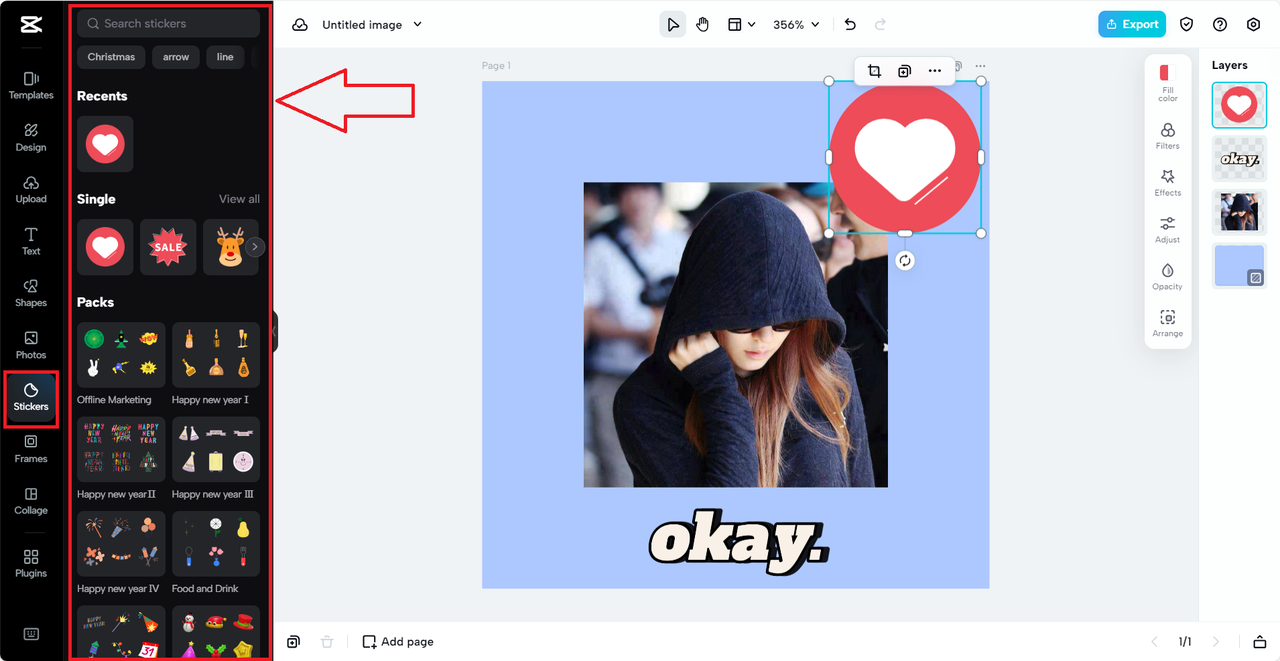The width and height of the screenshot is (1280, 661).
Task: Select the heart sticker under Single
Action: pos(105,247)
